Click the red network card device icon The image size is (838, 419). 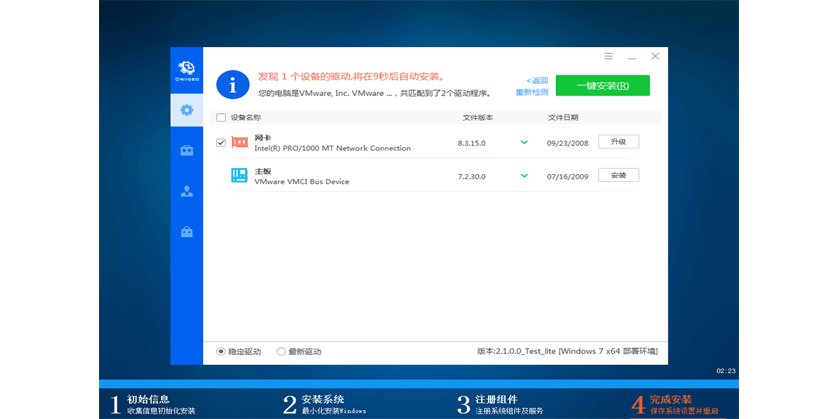point(240,142)
